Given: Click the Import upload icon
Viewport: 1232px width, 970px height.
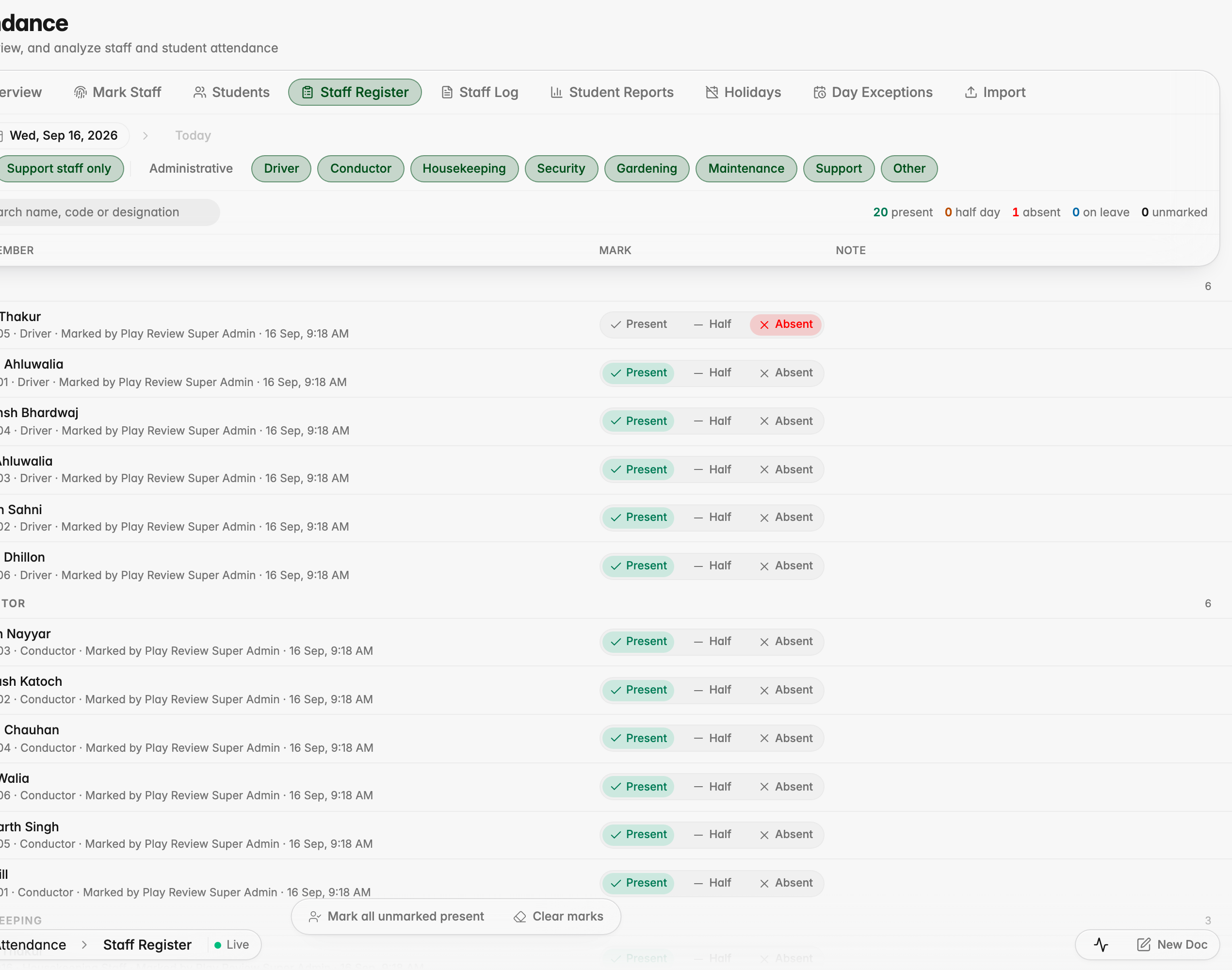Looking at the screenshot, I should [971, 92].
